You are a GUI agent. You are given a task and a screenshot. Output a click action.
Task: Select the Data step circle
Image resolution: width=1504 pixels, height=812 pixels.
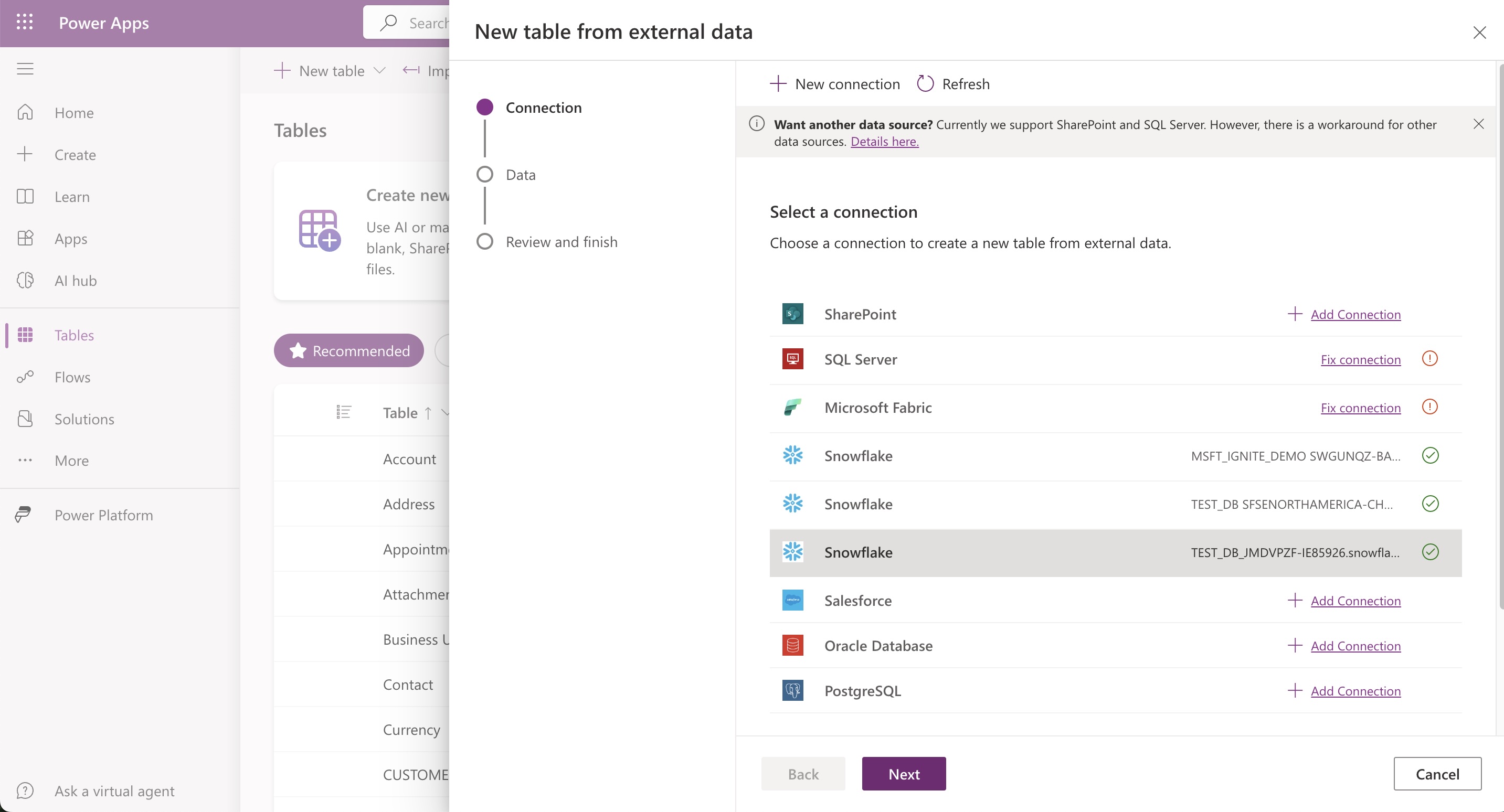tap(484, 175)
